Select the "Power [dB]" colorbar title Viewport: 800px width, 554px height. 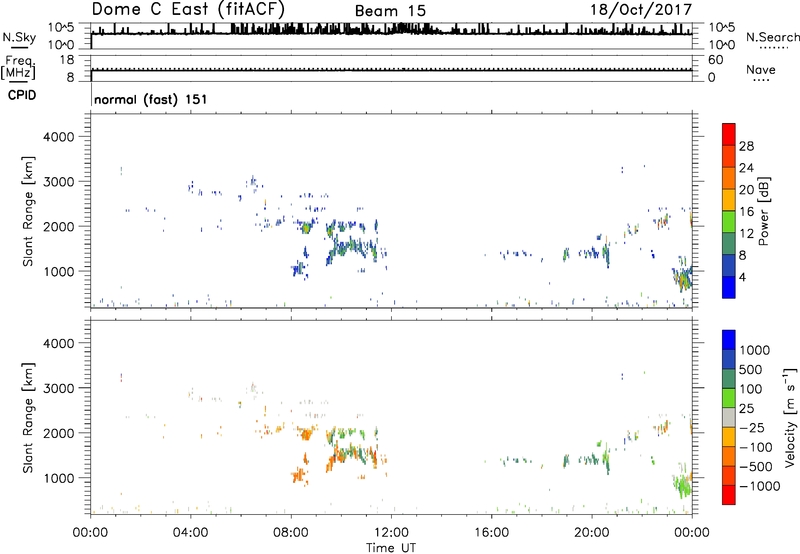(764, 211)
